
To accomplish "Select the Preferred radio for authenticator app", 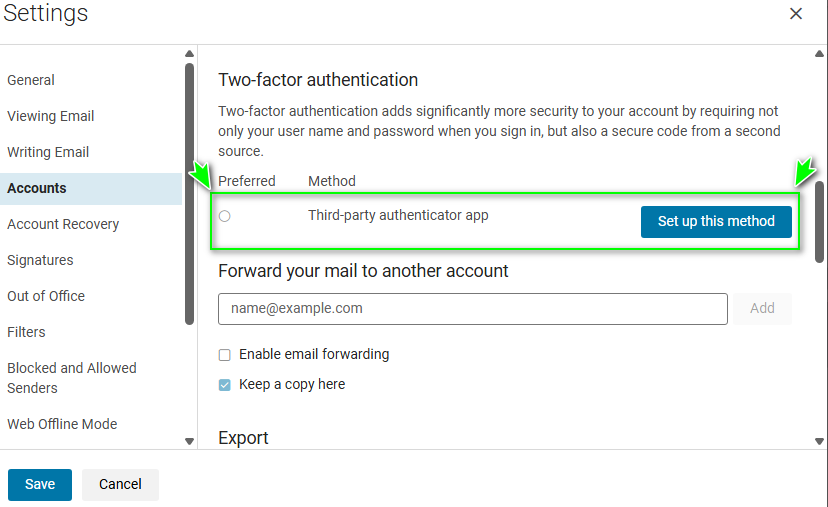I will click(x=224, y=216).
